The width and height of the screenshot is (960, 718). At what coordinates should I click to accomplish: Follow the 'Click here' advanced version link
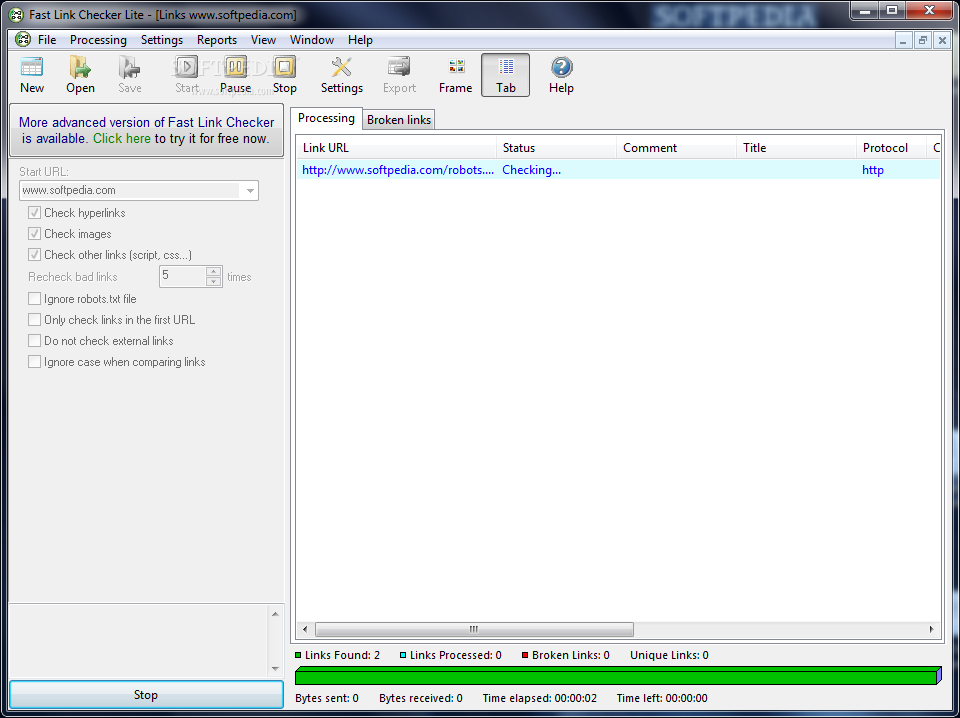coord(122,139)
